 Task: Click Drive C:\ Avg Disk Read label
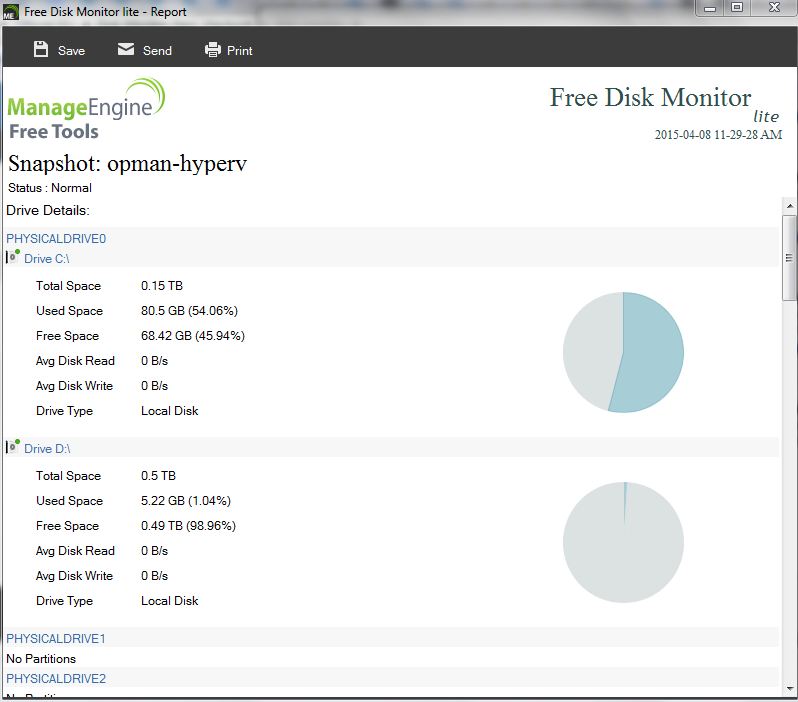(x=75, y=361)
